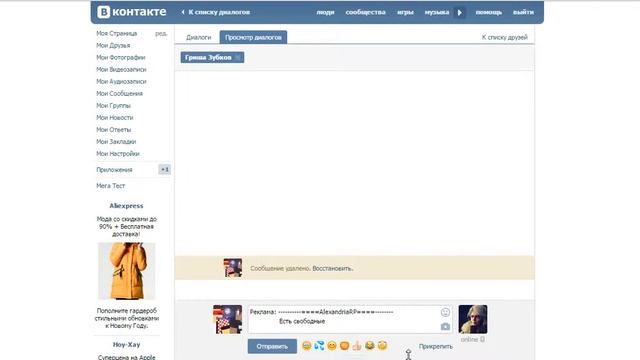640x360 pixels.
Task: Open Мои Группы in sidebar
Action: coord(113,105)
